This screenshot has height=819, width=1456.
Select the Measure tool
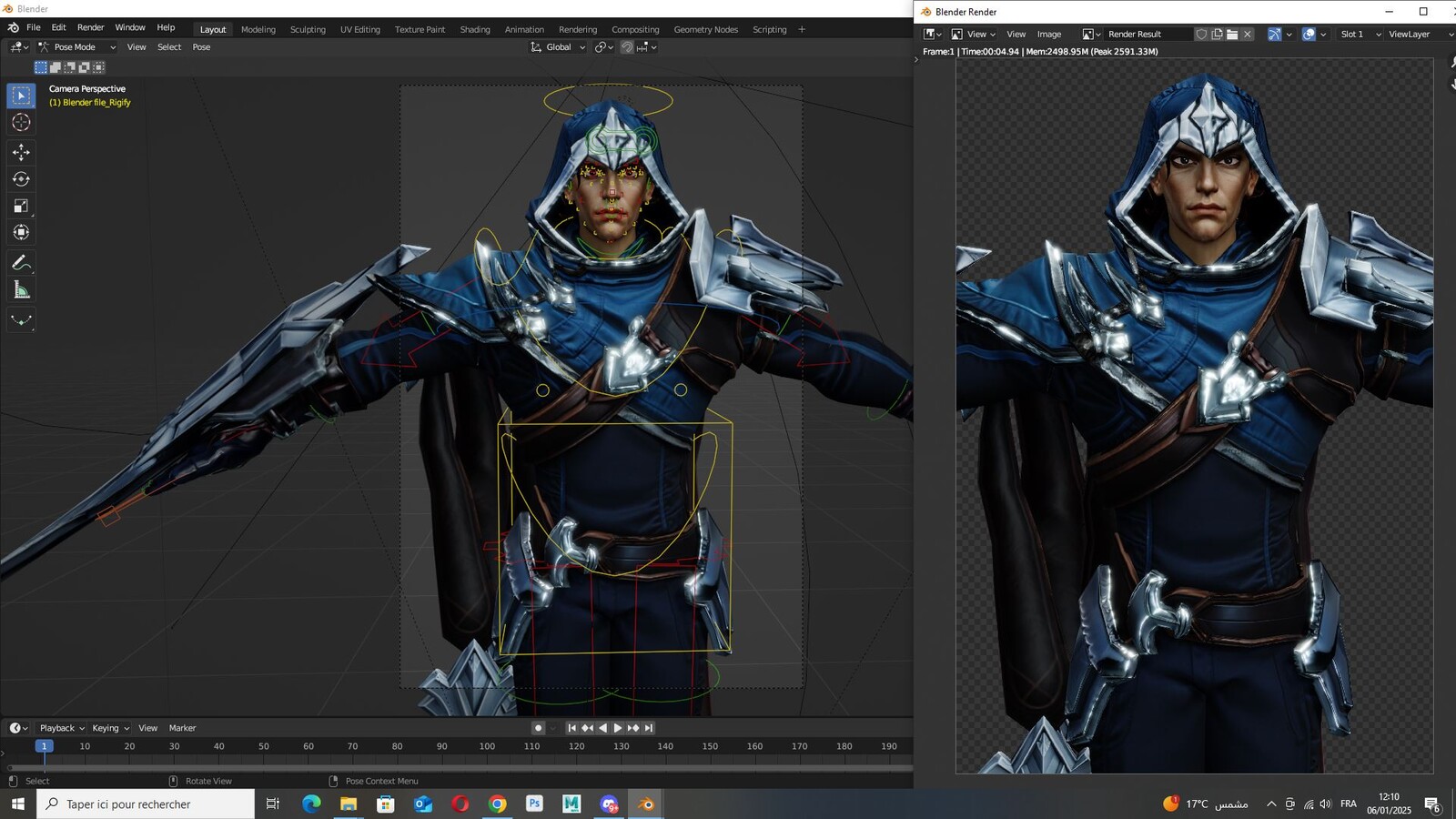point(21,289)
